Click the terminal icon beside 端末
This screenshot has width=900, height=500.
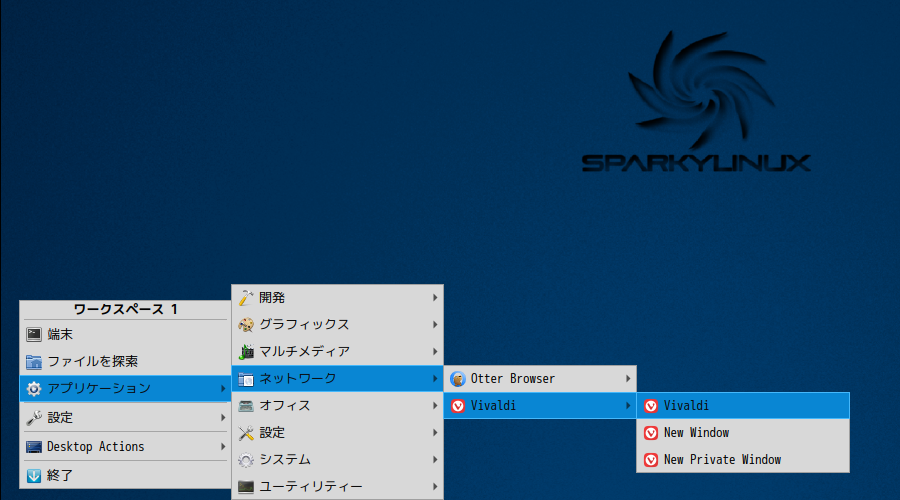pos(34,334)
